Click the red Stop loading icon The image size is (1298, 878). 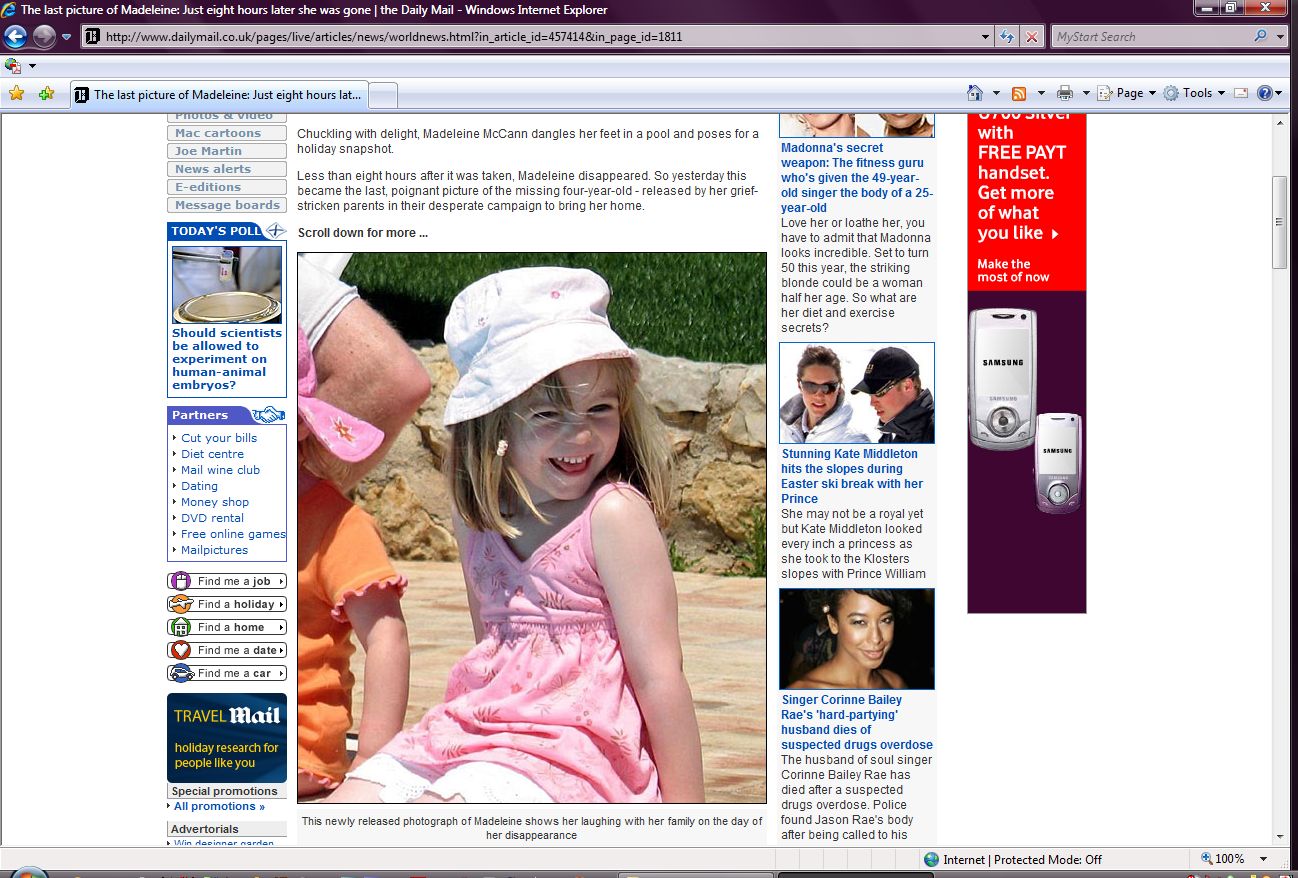coord(1032,37)
